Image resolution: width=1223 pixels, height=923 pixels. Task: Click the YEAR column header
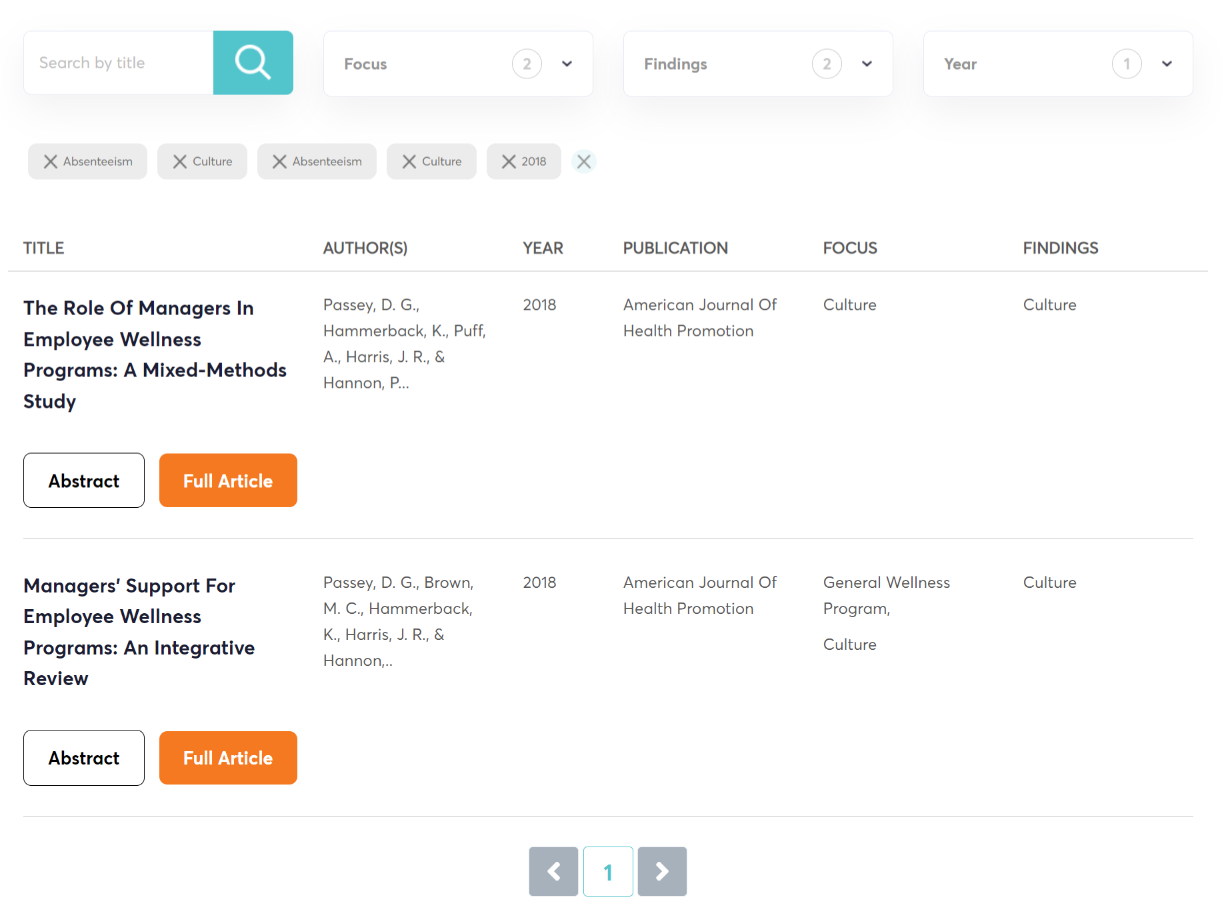click(543, 248)
